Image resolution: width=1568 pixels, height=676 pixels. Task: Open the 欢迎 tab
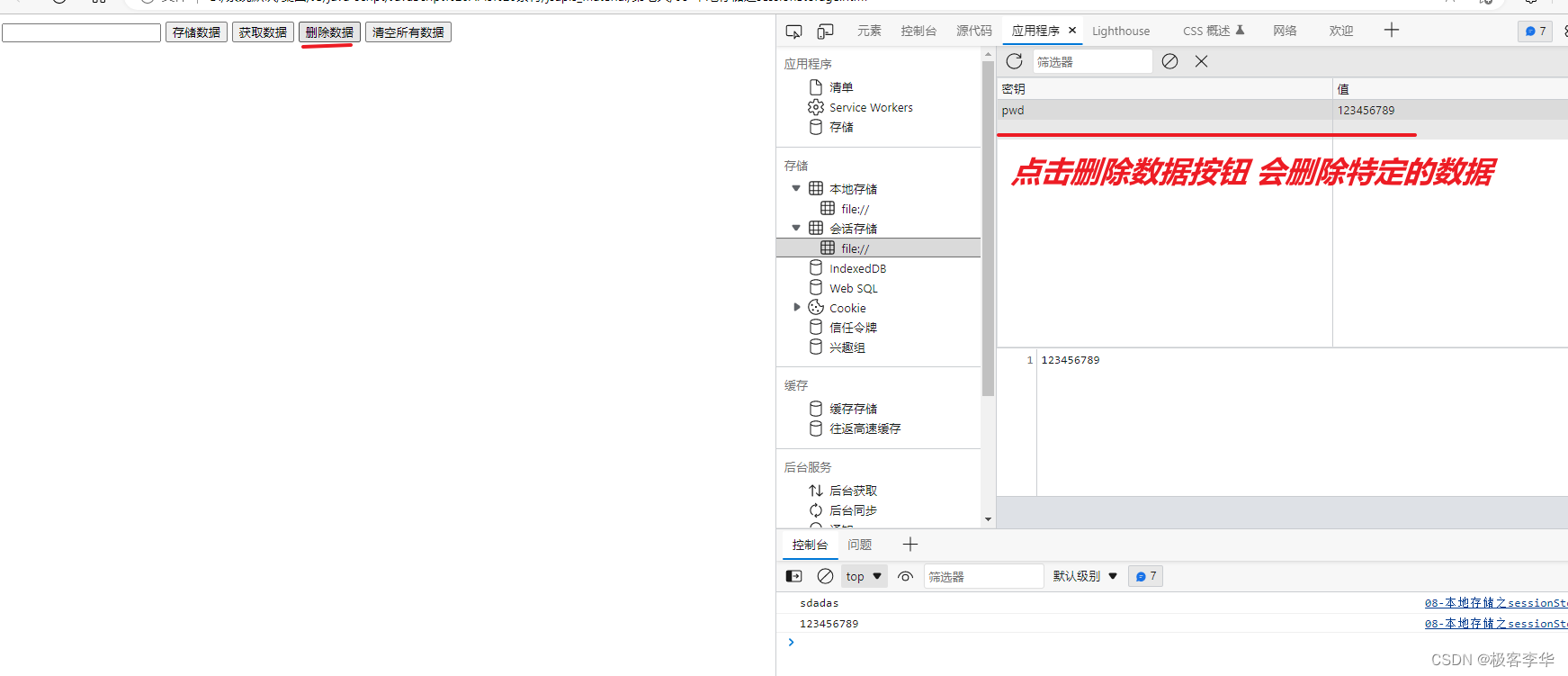click(x=1341, y=31)
